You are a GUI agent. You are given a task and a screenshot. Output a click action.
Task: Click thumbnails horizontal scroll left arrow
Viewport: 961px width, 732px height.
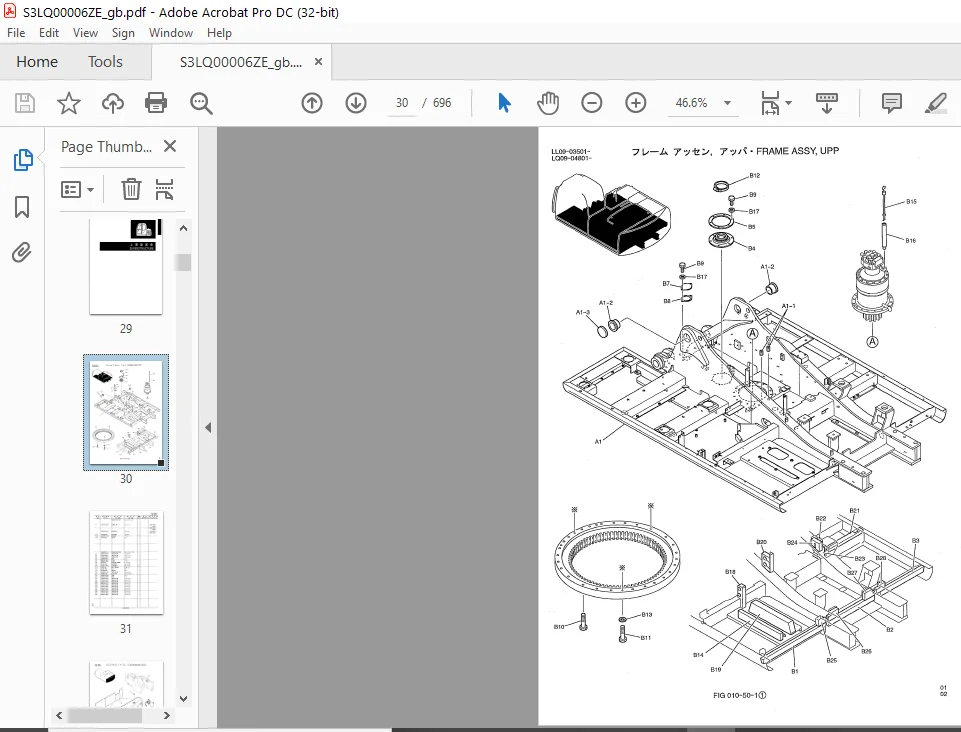point(59,715)
